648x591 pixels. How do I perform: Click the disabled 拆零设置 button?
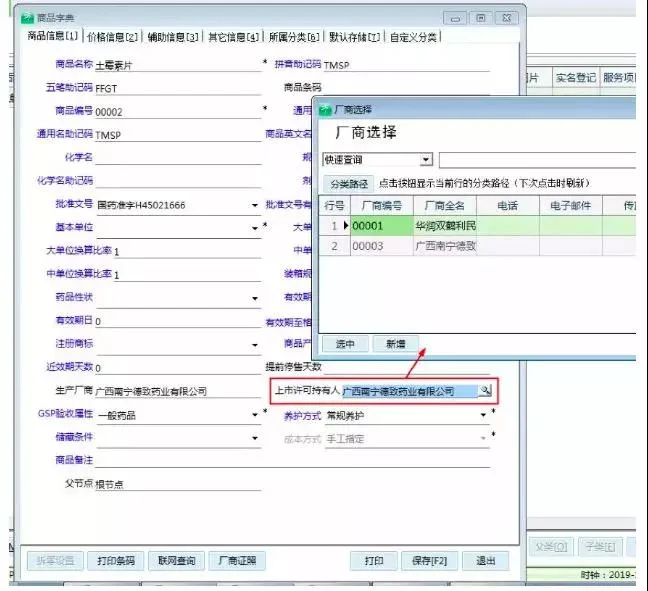[55, 561]
